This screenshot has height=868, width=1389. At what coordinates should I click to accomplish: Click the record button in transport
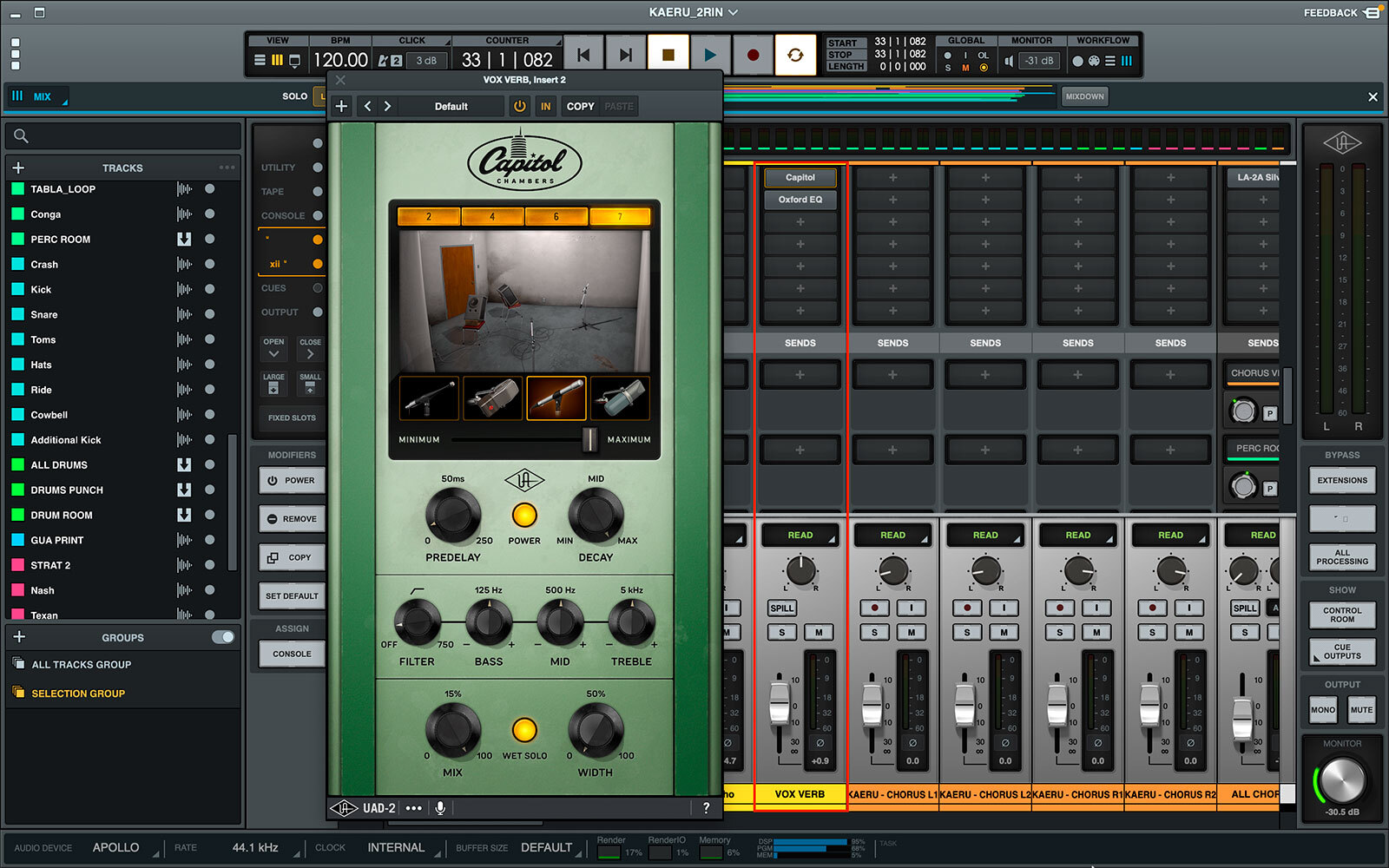point(753,56)
